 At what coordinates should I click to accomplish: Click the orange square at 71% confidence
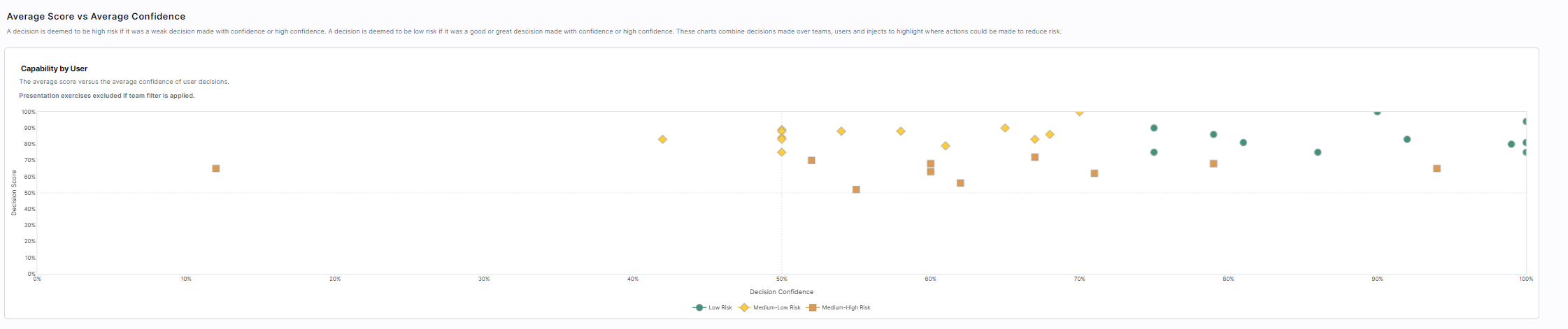pyautogui.click(x=1095, y=173)
